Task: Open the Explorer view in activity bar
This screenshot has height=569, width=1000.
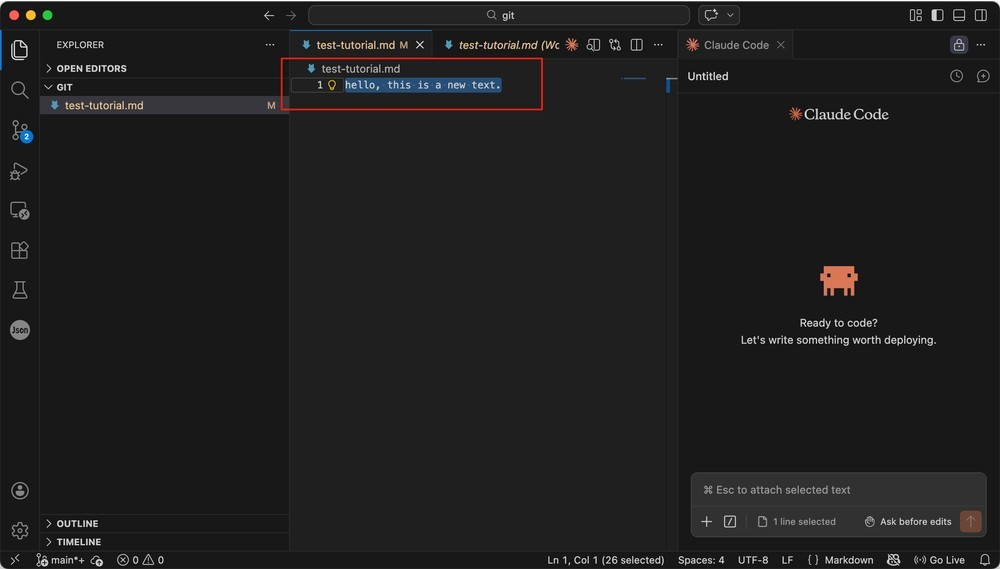Action: (x=20, y=50)
